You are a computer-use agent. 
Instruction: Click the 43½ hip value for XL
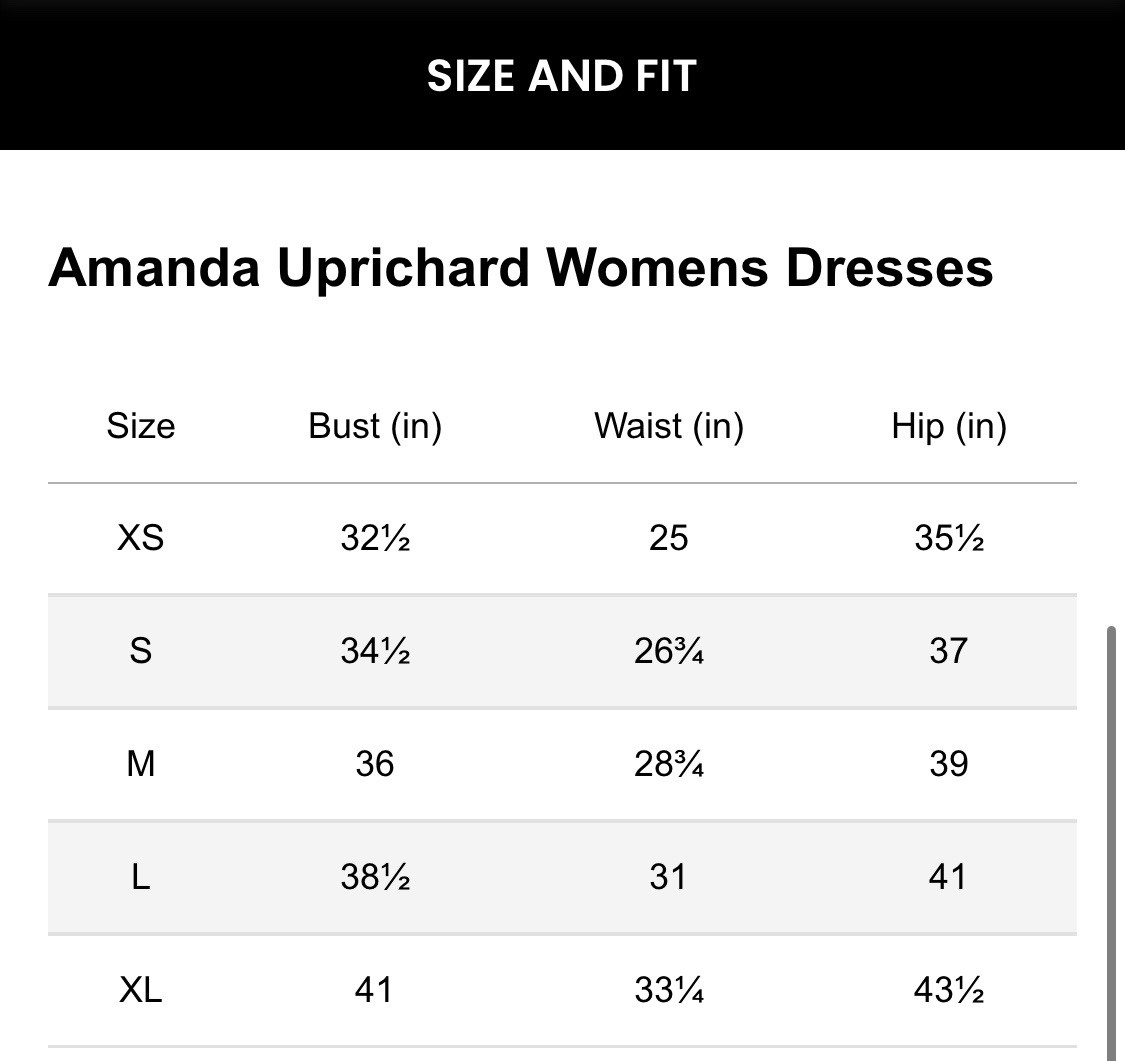948,990
